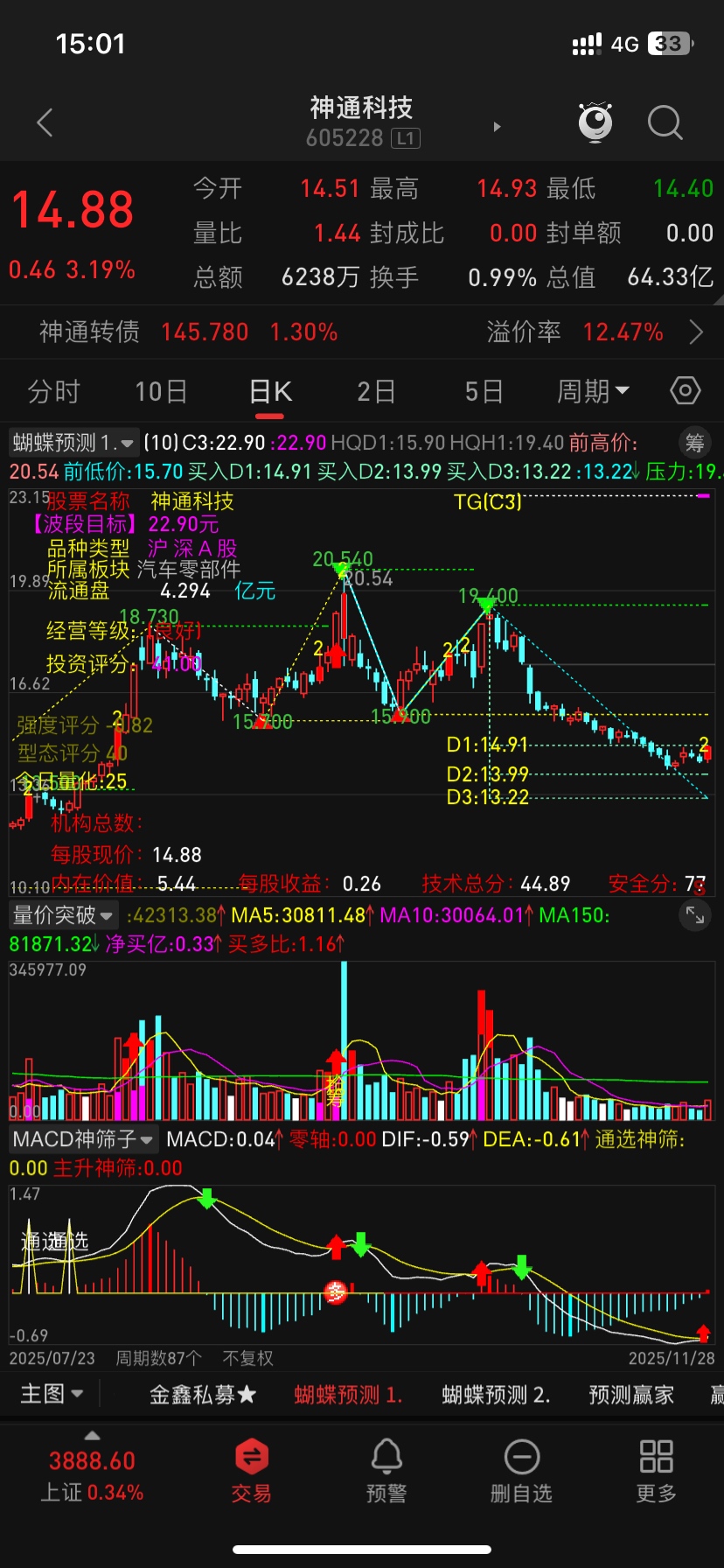This screenshot has width=724, height=1568.
Task: Tap the 不复权 adjustment label
Action: tap(247, 1358)
